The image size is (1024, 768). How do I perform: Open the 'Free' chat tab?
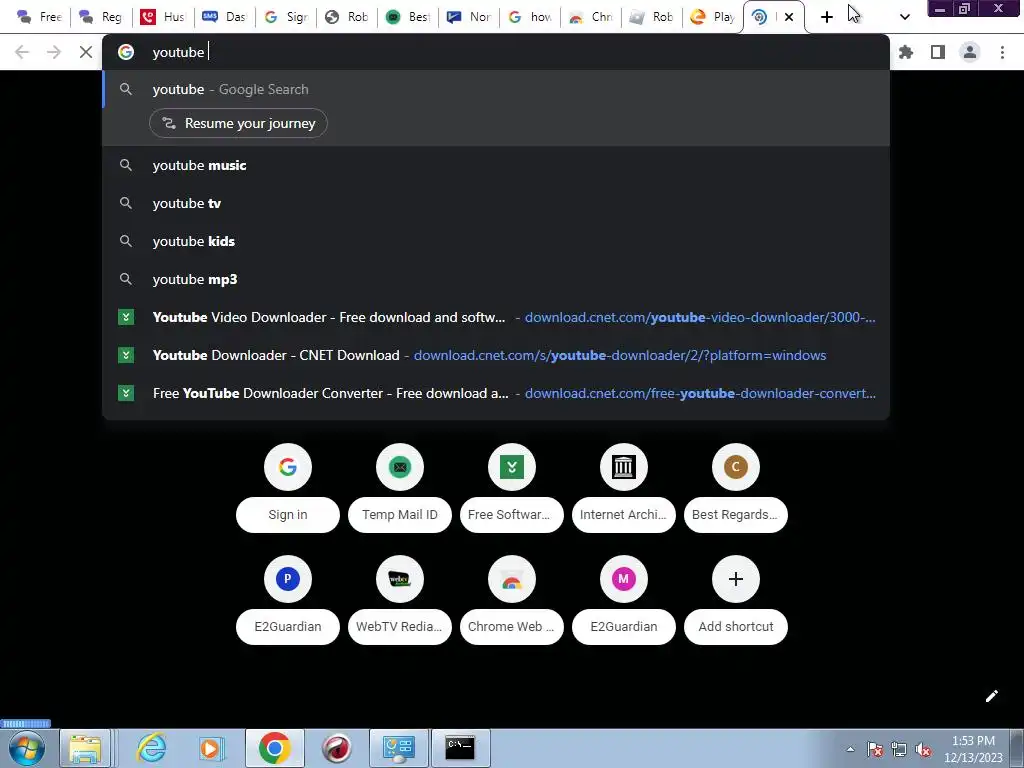pyautogui.click(x=39, y=17)
